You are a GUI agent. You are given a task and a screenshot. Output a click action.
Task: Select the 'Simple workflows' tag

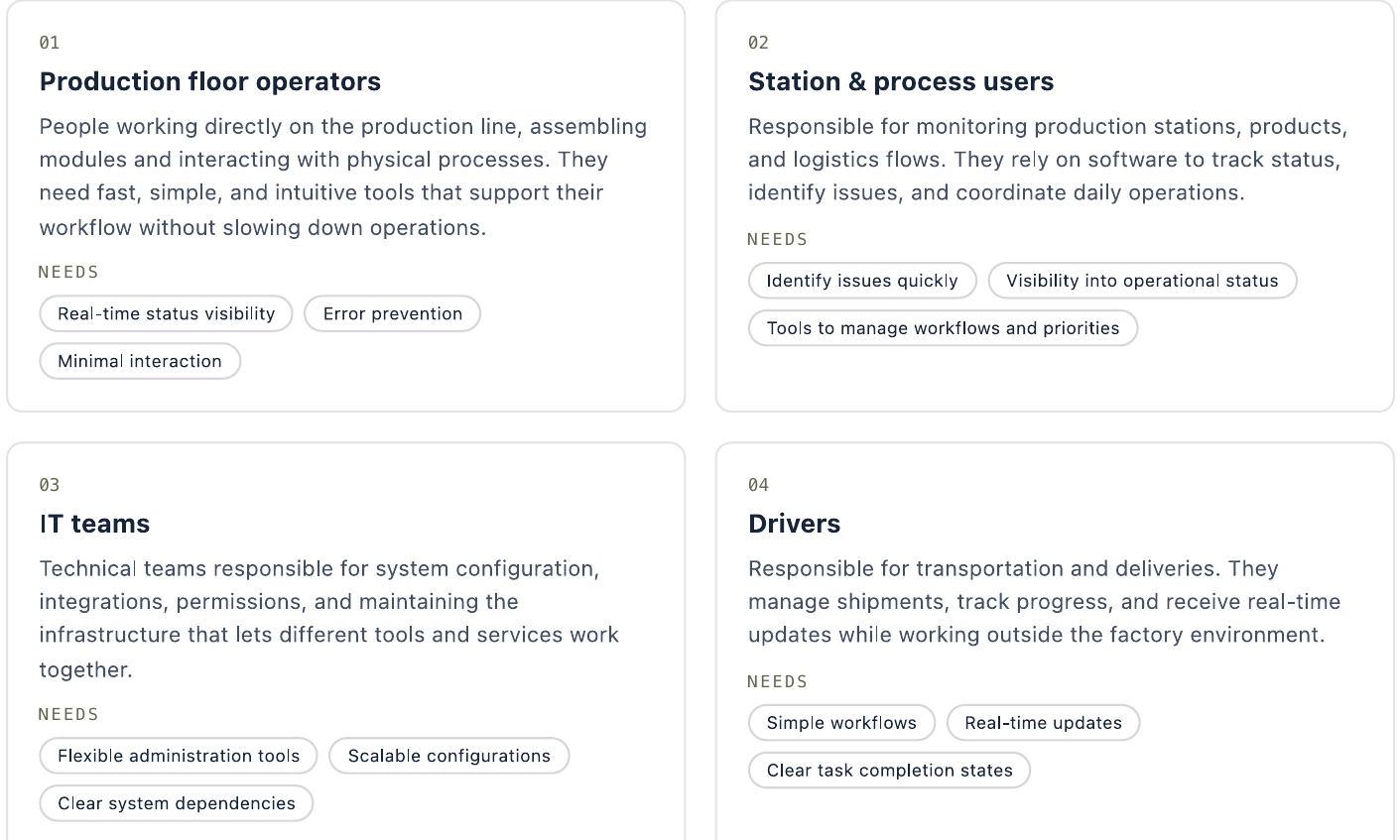pyautogui.click(x=841, y=723)
